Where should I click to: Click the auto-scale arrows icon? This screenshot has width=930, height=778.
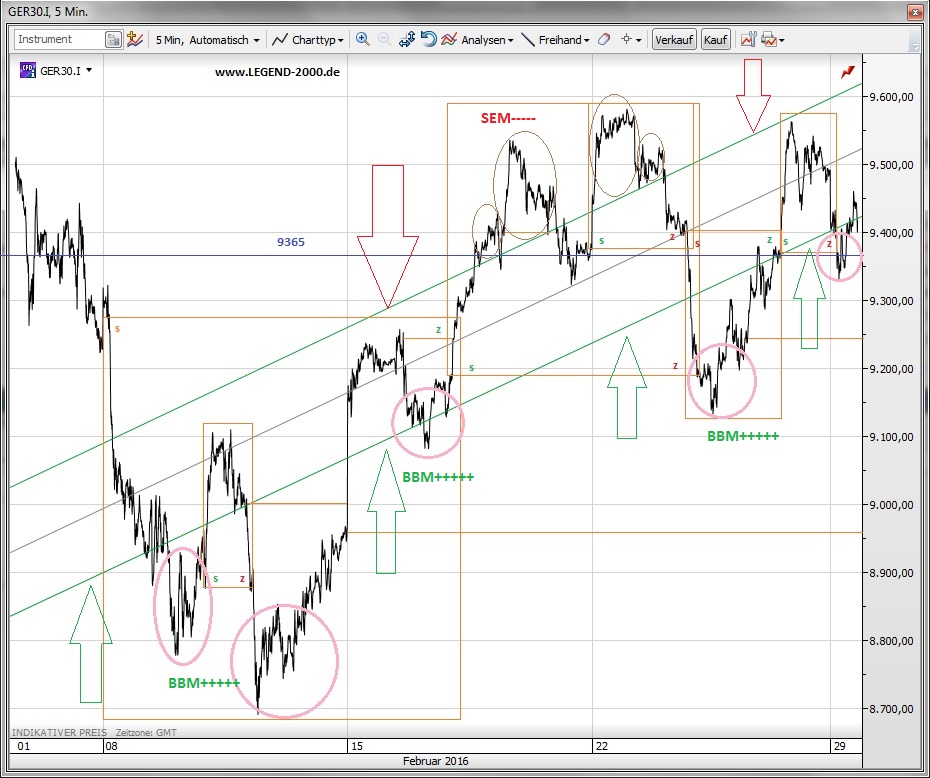[407, 40]
